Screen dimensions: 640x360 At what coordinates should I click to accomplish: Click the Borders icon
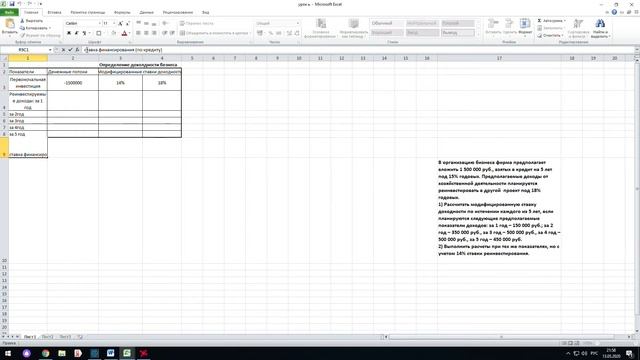click(98, 33)
